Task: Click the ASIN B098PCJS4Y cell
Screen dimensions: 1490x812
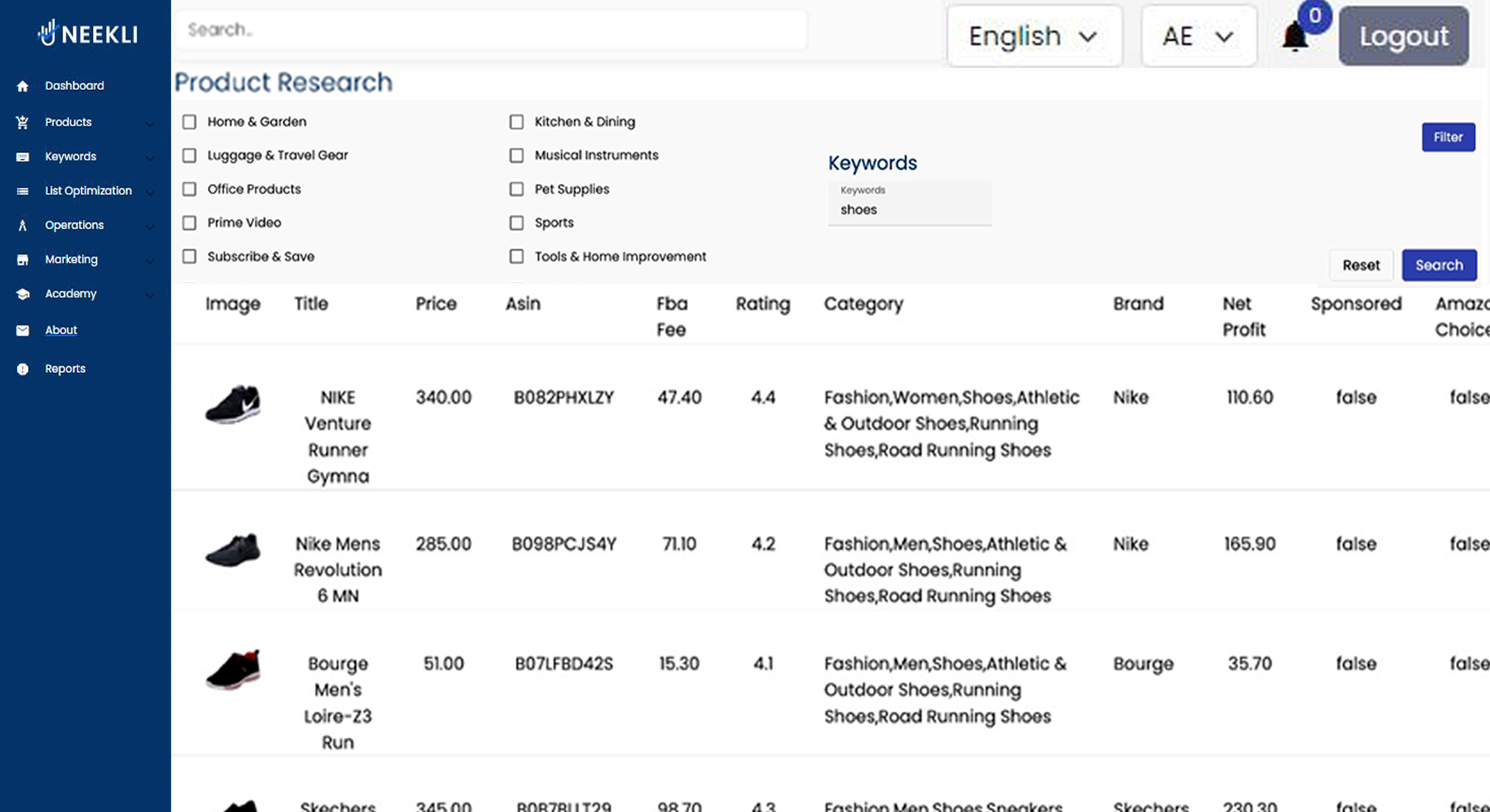Action: click(564, 544)
